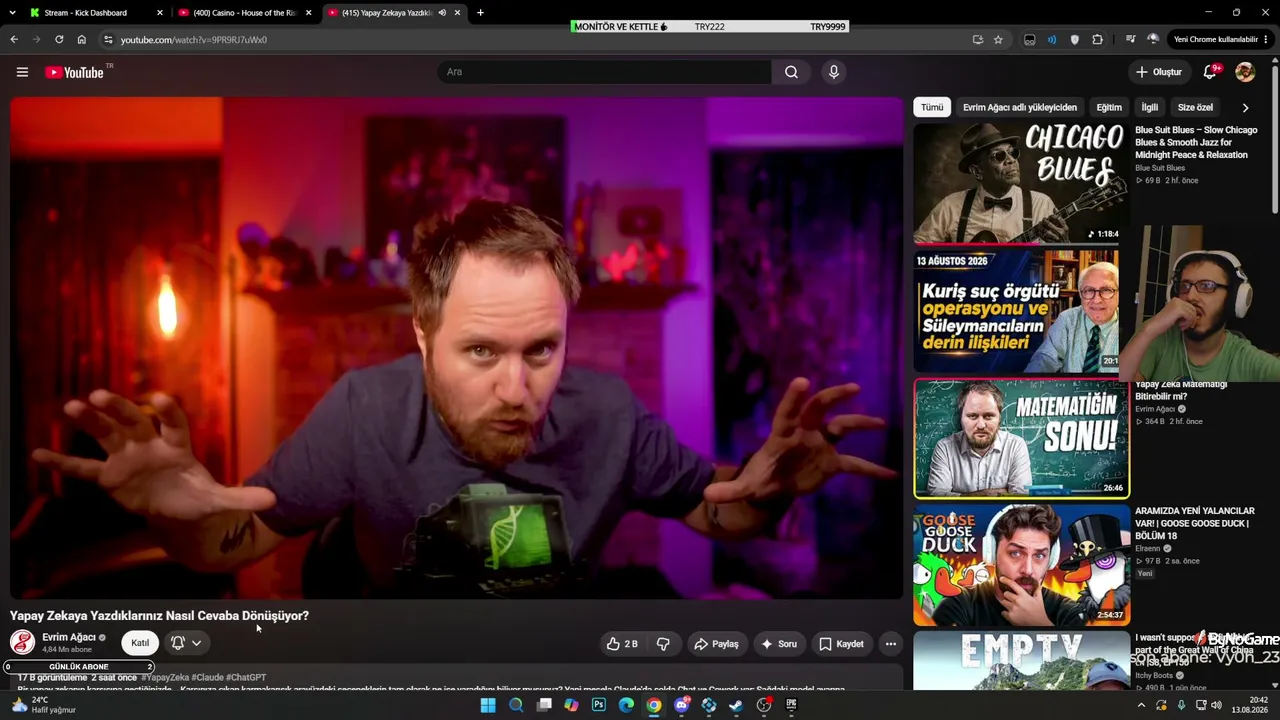Open YouTube notifications bell
Image resolution: width=1280 pixels, height=720 pixels.
pyautogui.click(x=1210, y=72)
